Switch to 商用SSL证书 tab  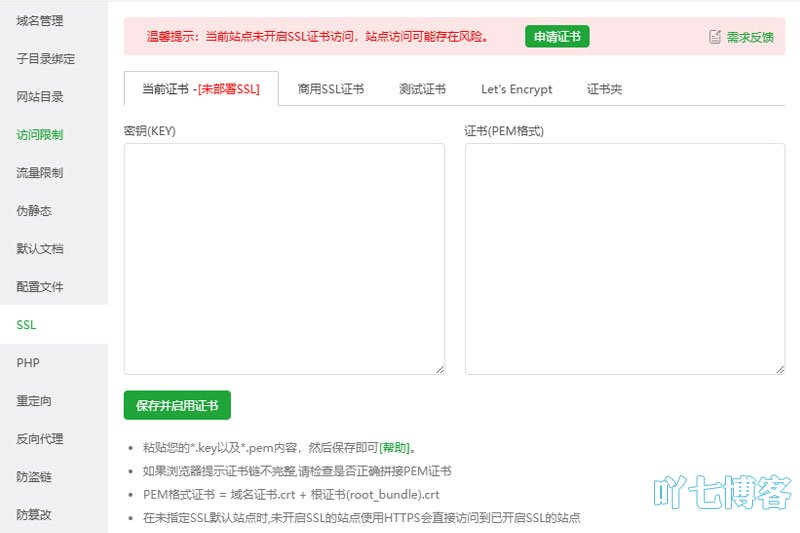[331, 89]
